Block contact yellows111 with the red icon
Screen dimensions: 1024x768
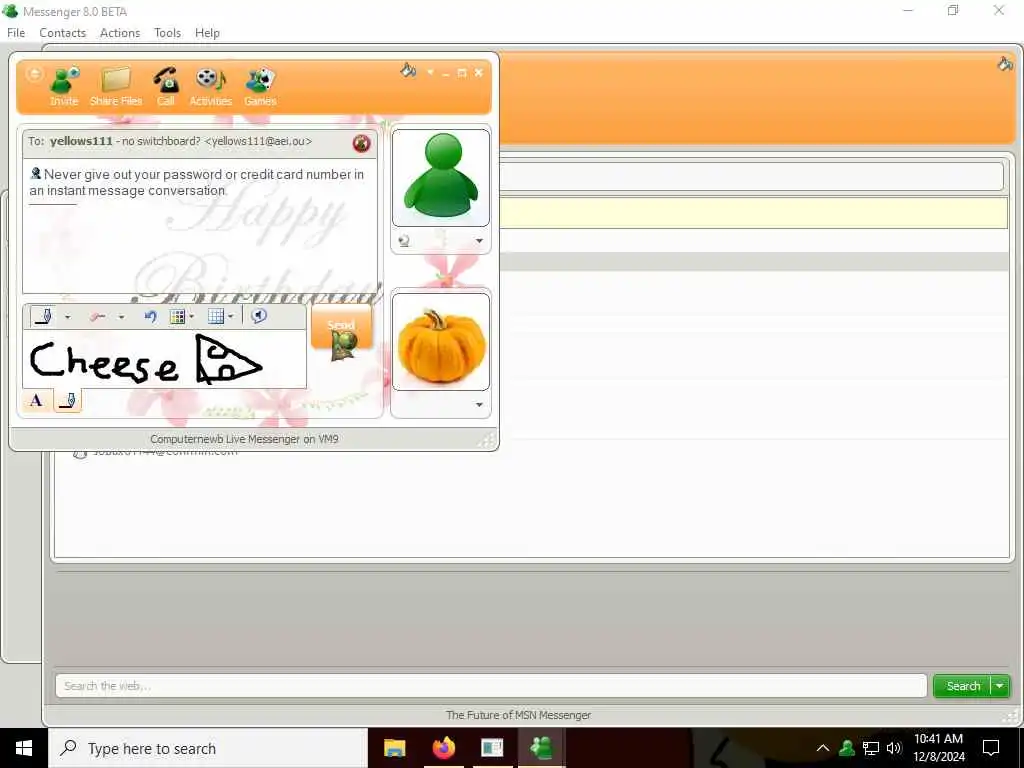point(361,143)
